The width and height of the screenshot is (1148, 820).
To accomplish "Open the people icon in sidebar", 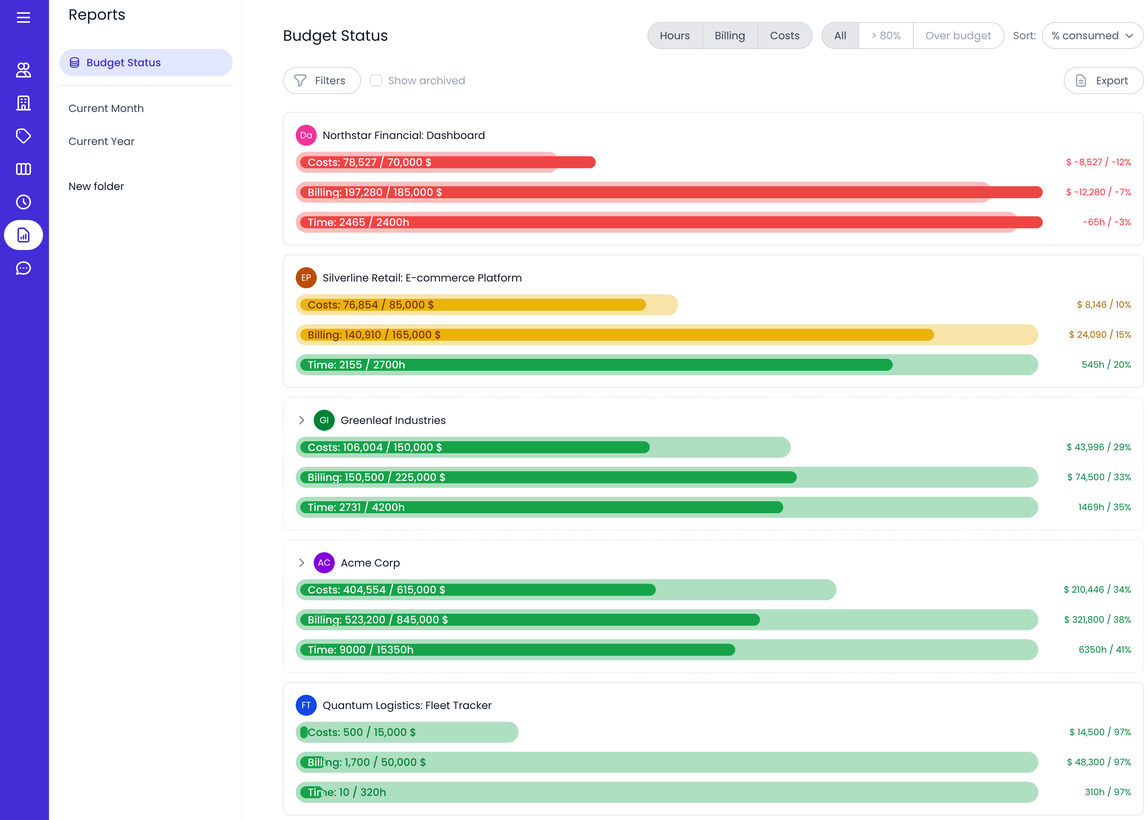I will point(23,70).
